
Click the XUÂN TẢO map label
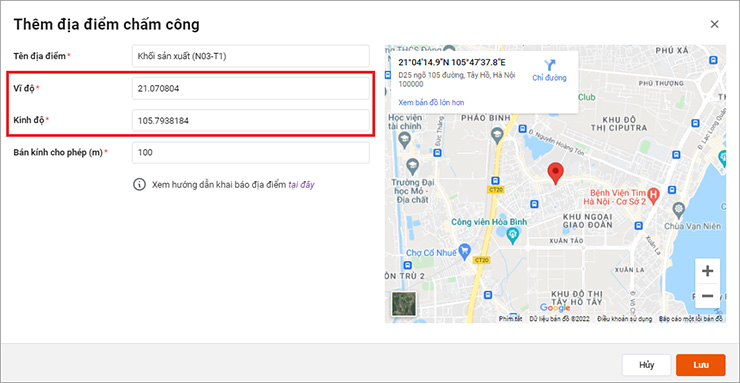click(566, 241)
